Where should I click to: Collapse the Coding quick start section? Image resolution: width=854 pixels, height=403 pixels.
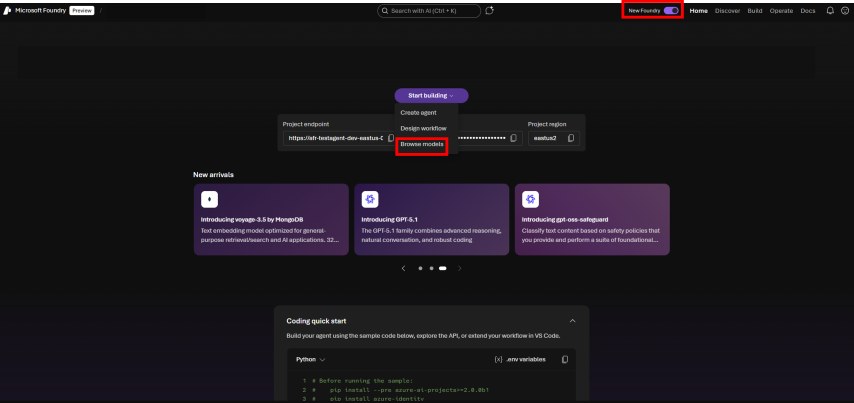[572, 321]
